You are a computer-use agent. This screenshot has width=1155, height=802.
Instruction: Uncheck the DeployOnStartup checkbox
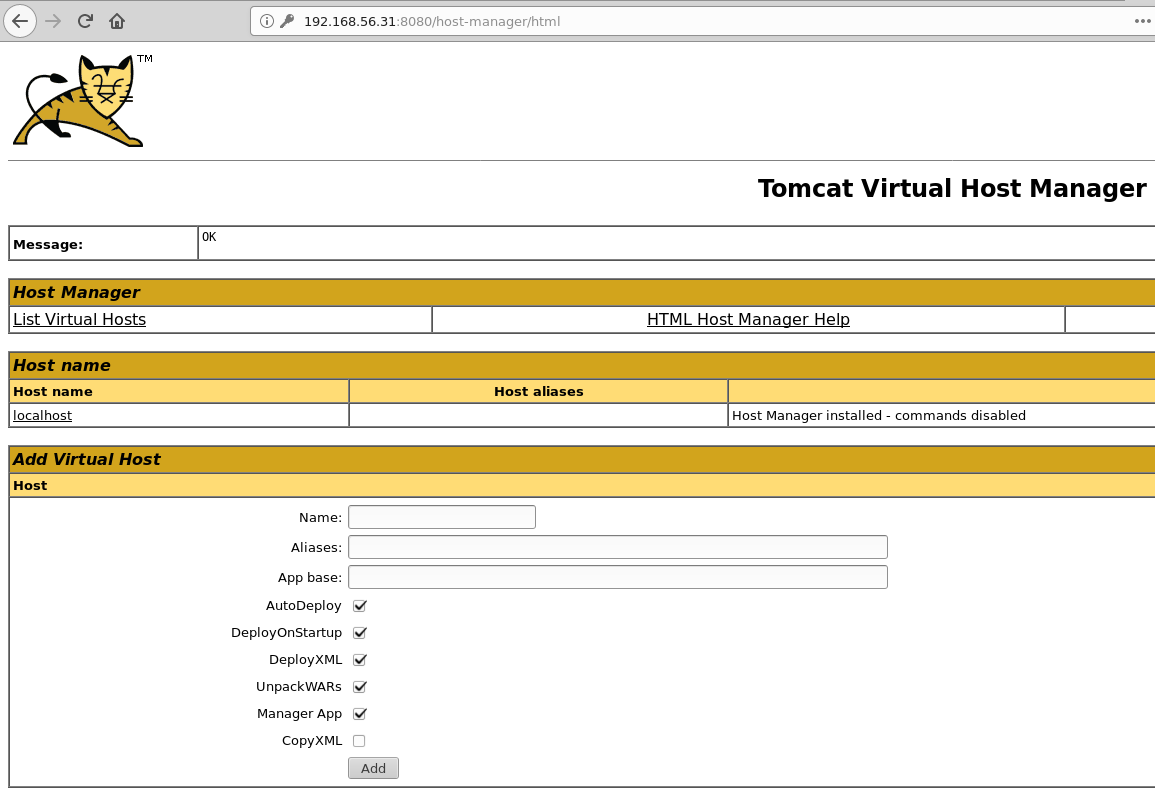pyautogui.click(x=359, y=633)
